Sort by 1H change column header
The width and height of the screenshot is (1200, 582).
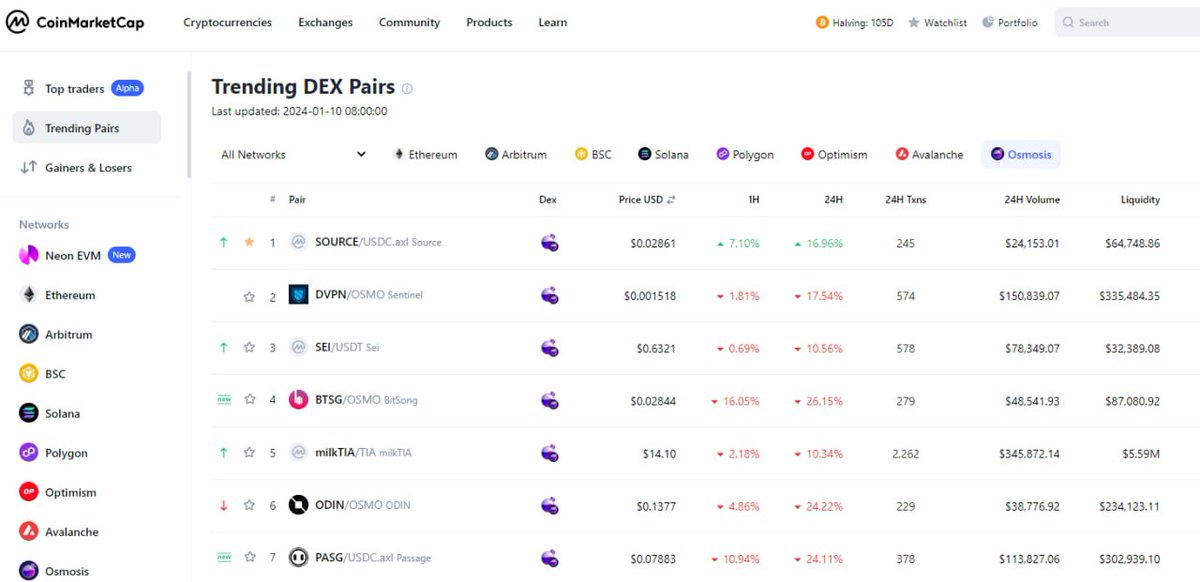754,200
